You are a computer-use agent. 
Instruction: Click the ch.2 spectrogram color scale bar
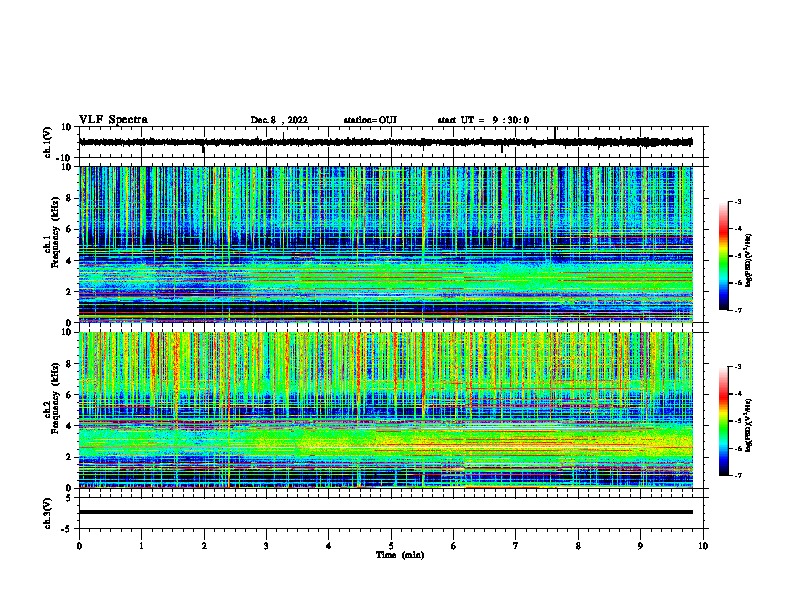724,421
